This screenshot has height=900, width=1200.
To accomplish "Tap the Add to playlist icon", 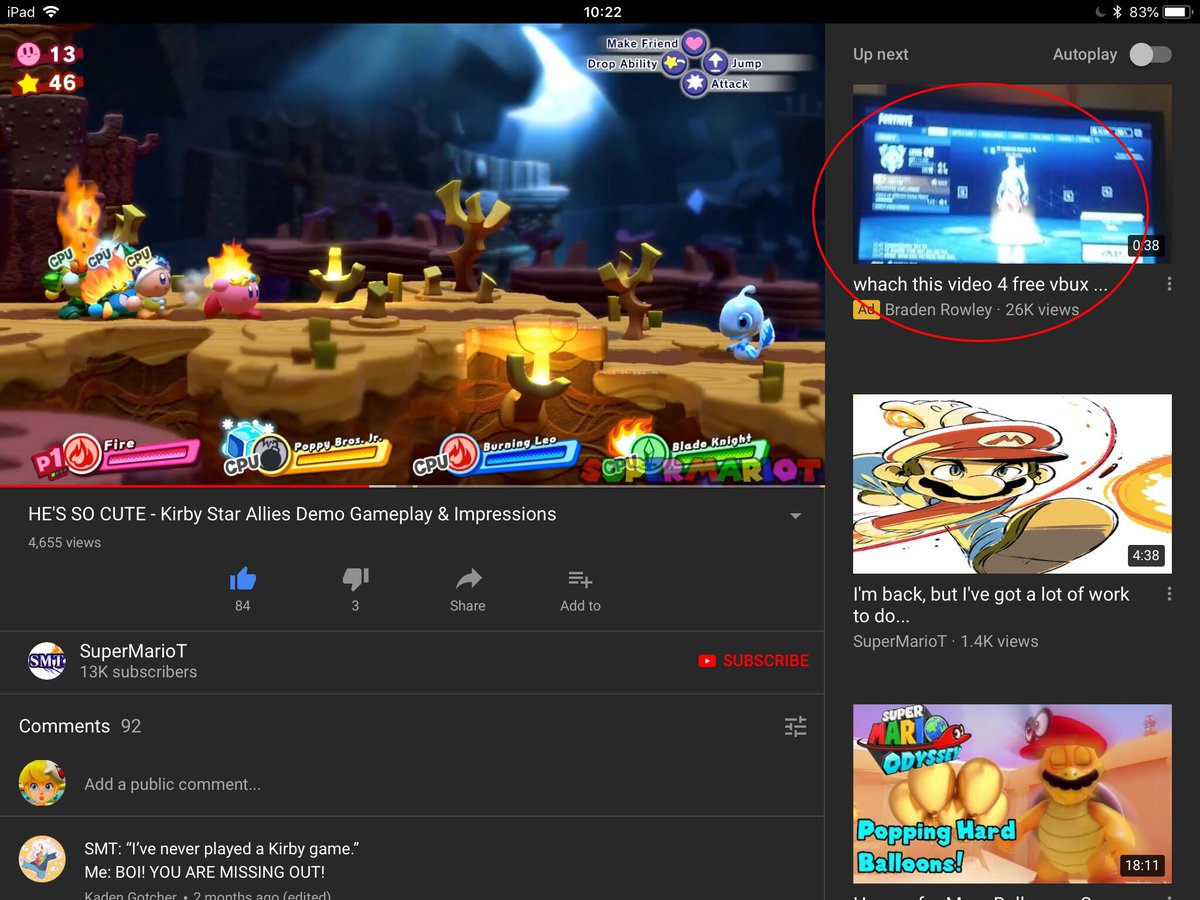I will tap(580, 578).
